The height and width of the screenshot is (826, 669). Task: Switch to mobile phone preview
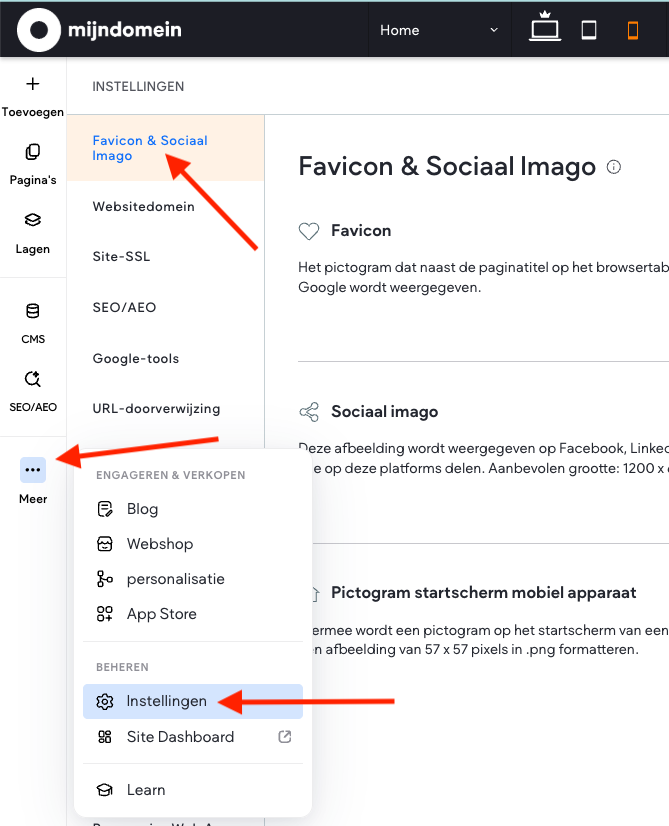point(632,30)
